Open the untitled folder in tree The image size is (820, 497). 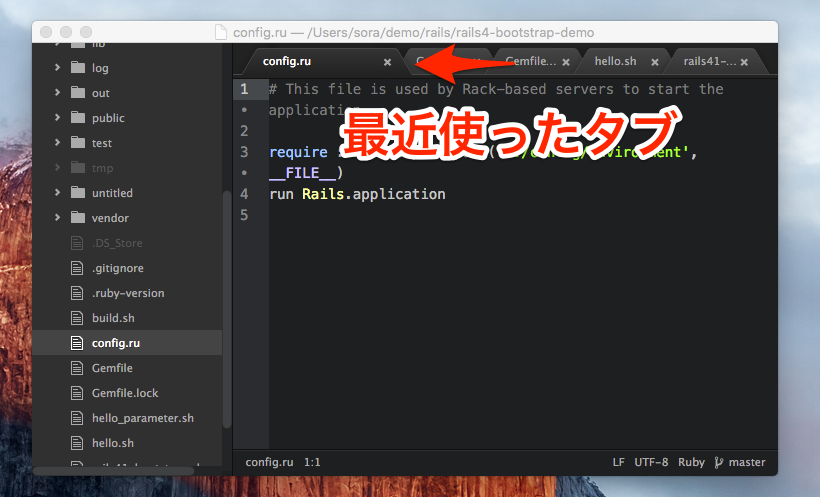click(112, 193)
